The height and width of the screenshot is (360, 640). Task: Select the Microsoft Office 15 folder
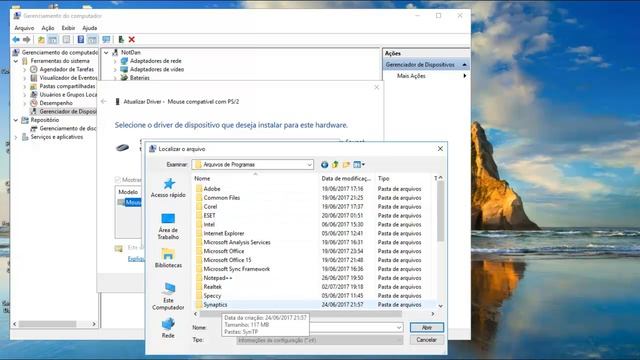coord(227,260)
